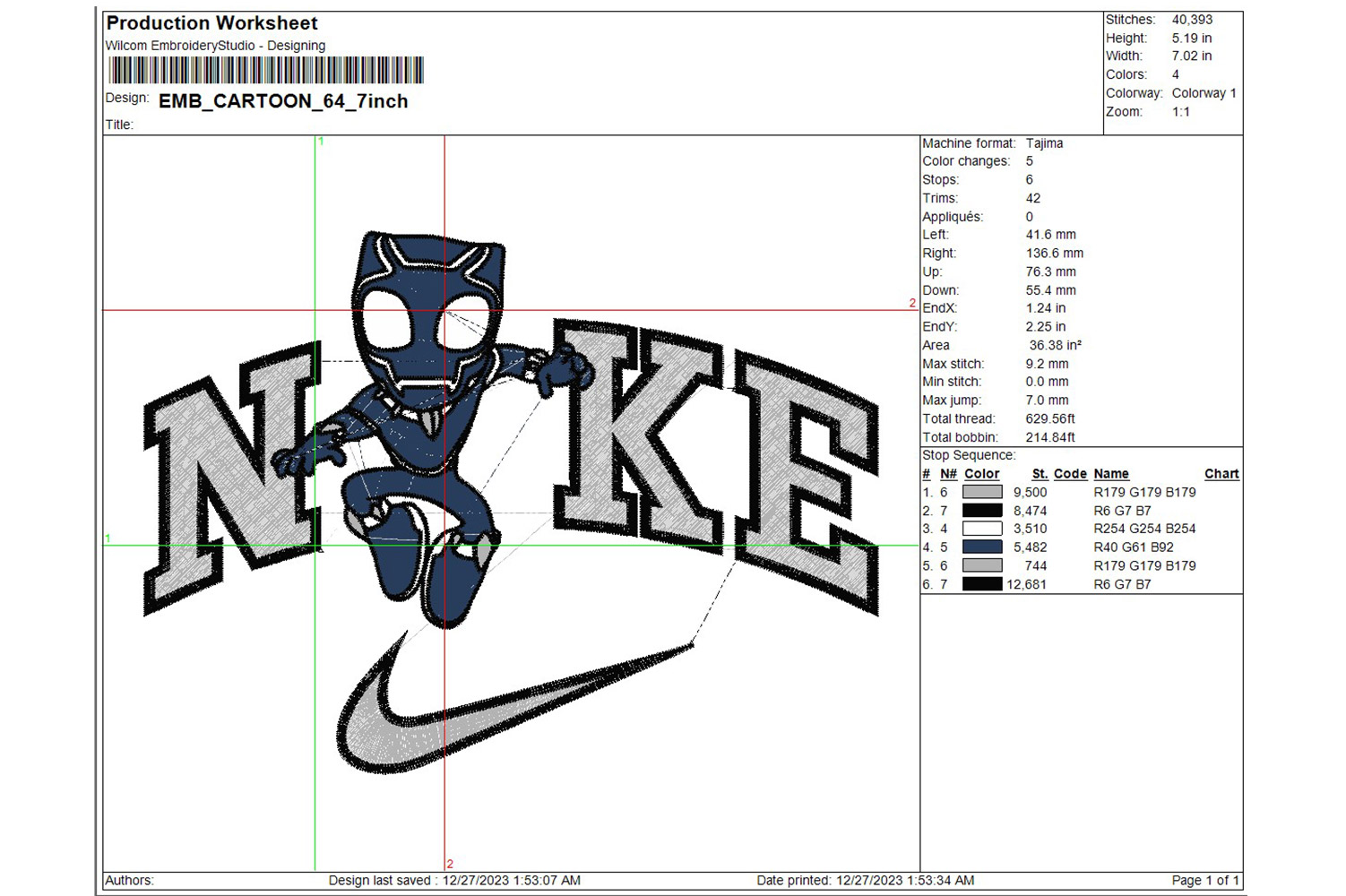Click the barcode under the Production Worksheet title

pyautogui.click(x=265, y=70)
